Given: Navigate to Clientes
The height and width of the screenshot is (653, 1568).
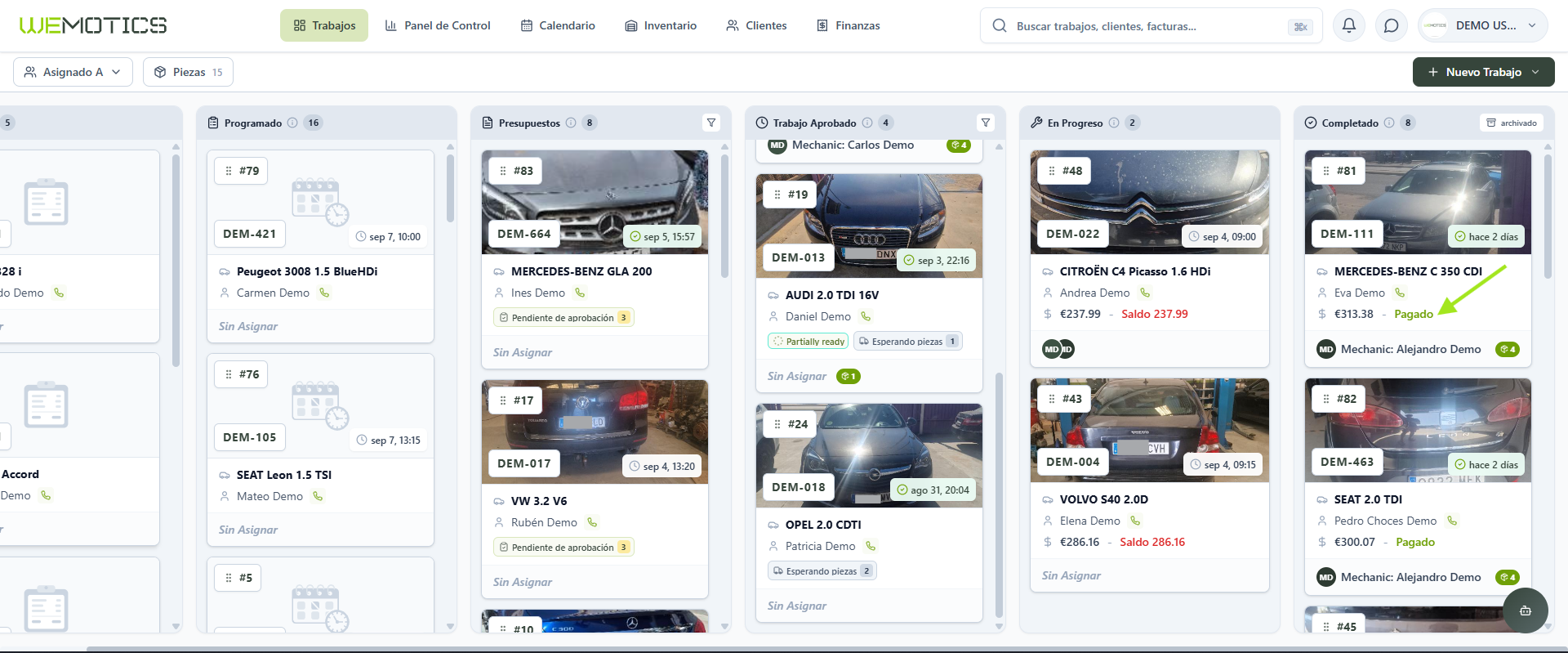Looking at the screenshot, I should (756, 25).
